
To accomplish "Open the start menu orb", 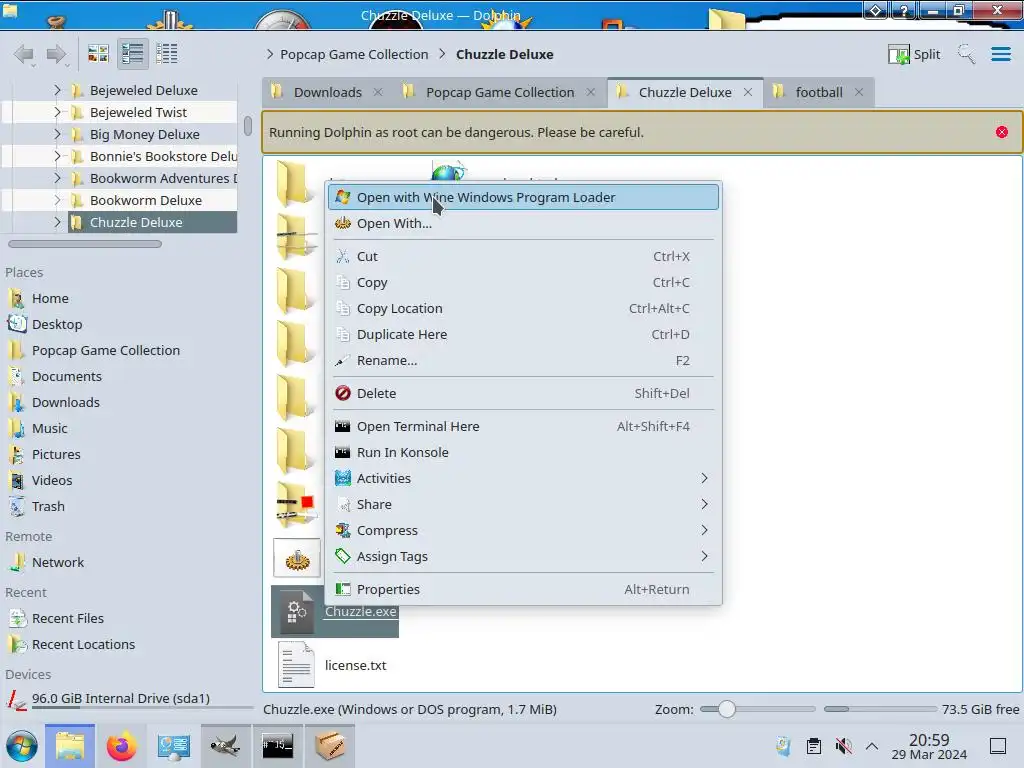I will pos(22,746).
